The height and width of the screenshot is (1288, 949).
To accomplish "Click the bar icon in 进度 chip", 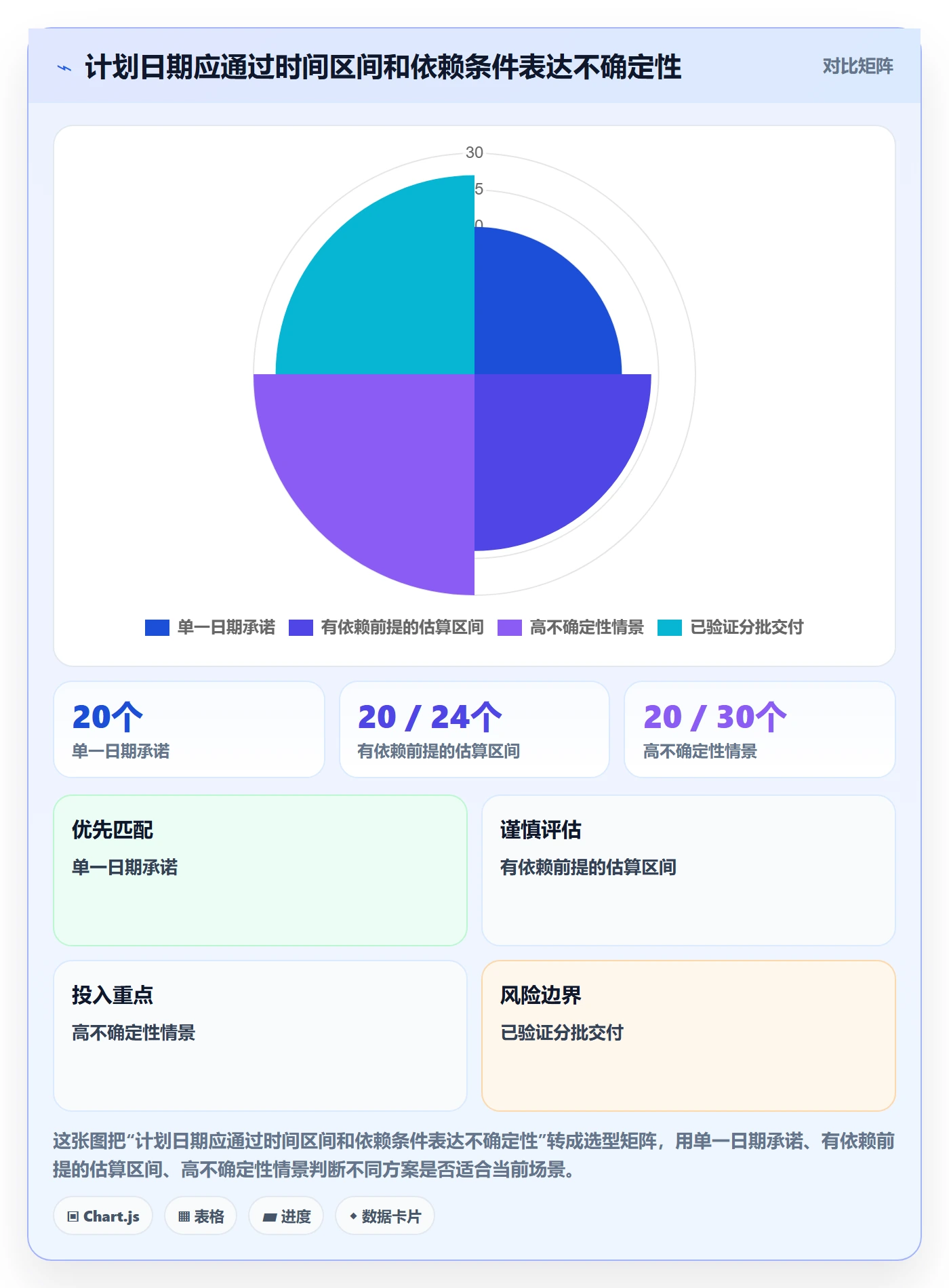I will pos(270,1217).
